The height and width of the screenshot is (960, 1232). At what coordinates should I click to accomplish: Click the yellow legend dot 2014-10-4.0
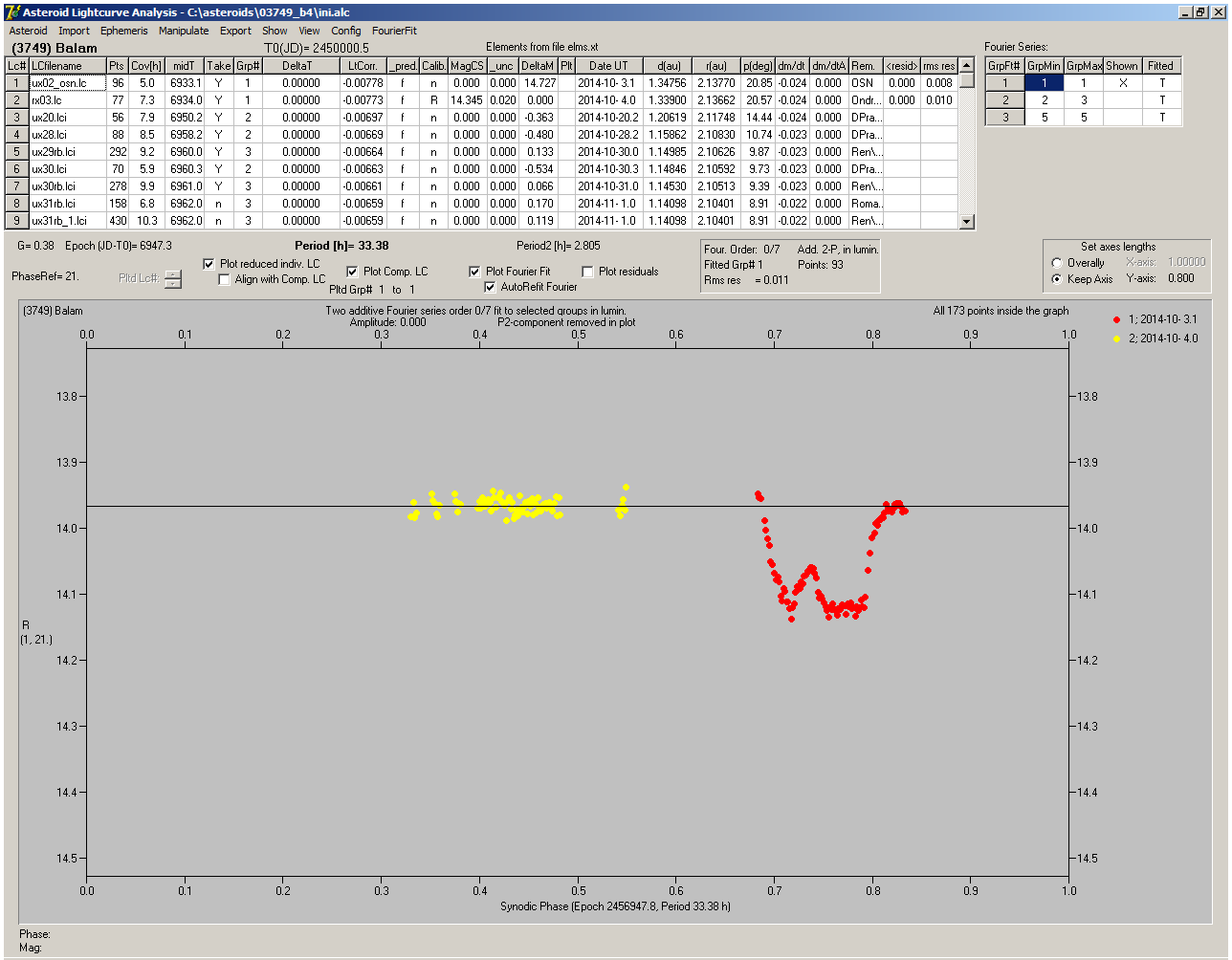pos(1118,338)
